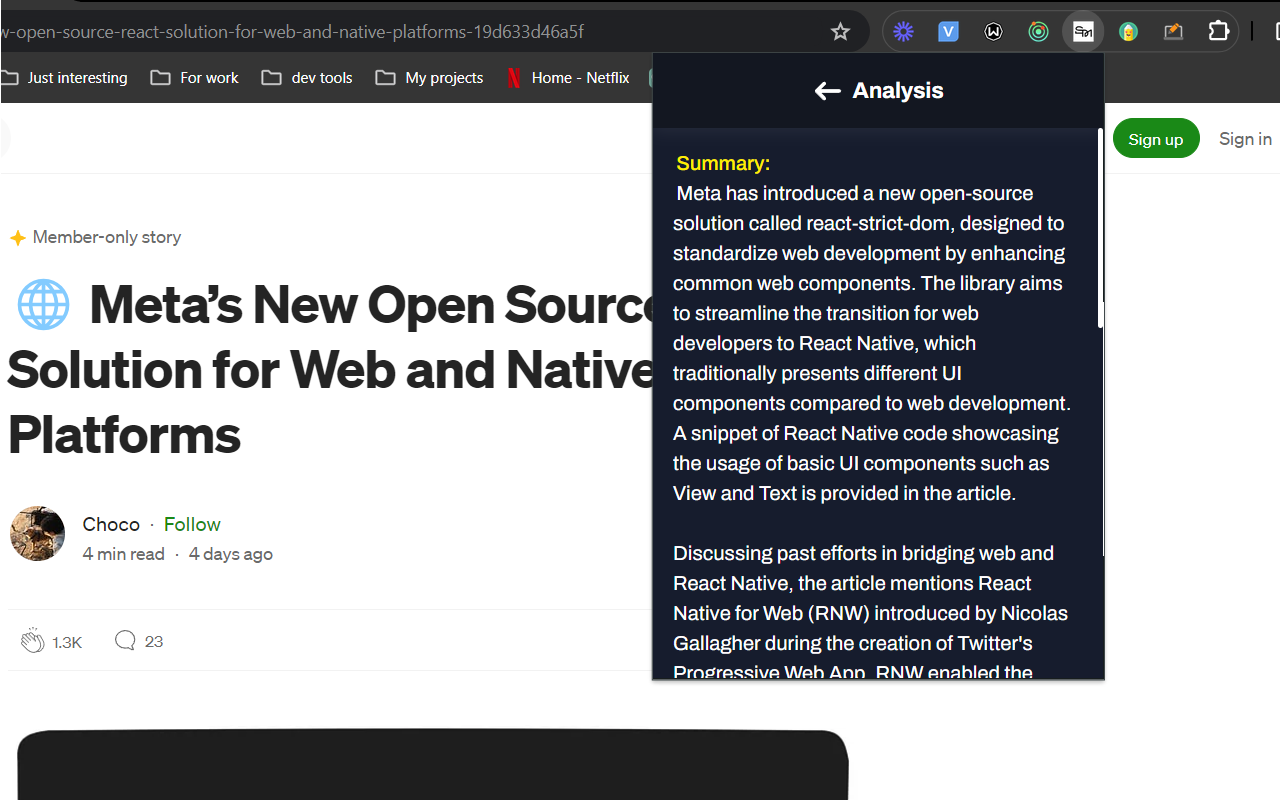Open the laptop with pencil extension
This screenshot has width=1280, height=800.
1173,32
